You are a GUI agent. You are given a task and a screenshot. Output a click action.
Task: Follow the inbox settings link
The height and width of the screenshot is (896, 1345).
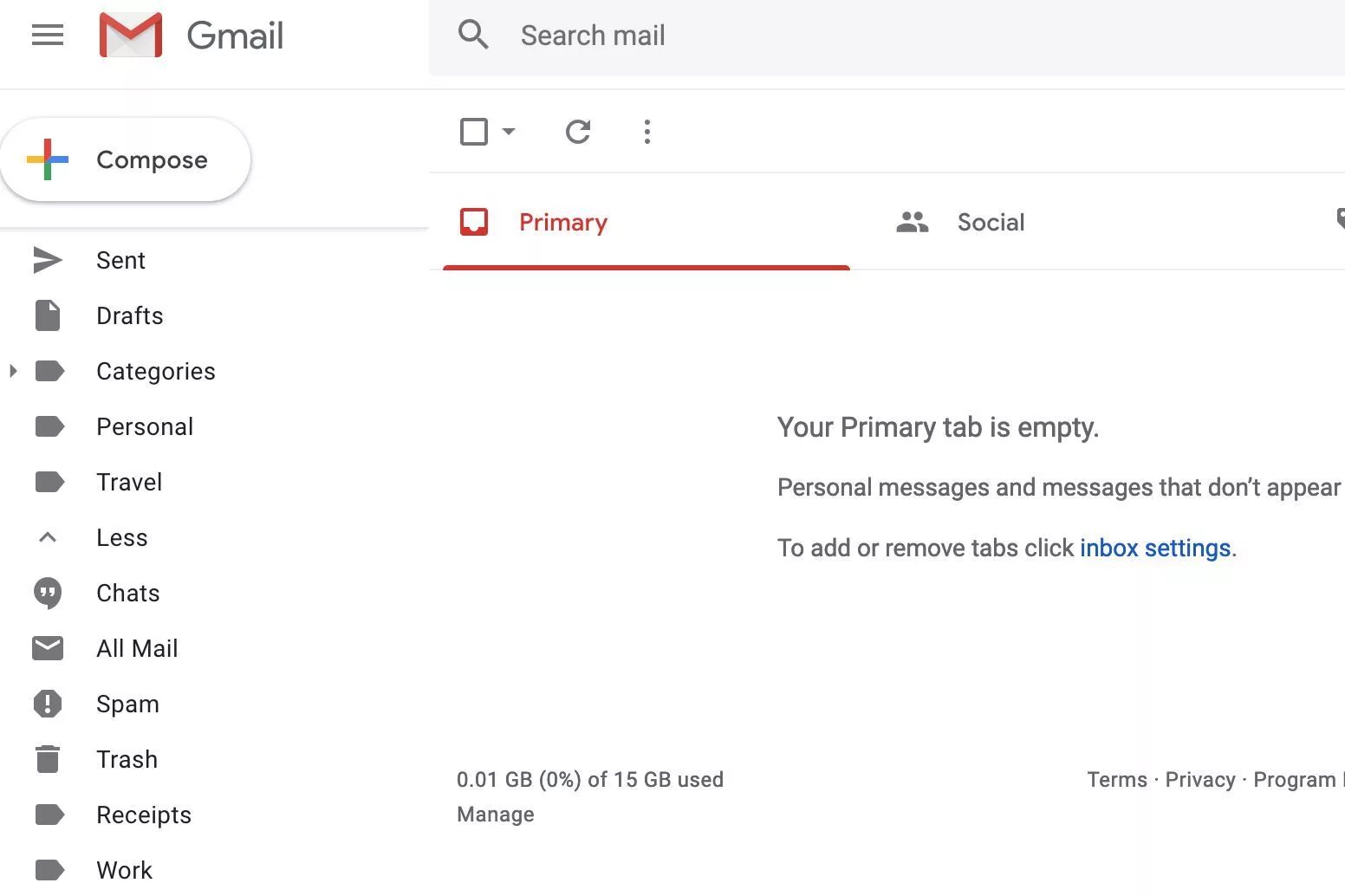click(x=1154, y=549)
